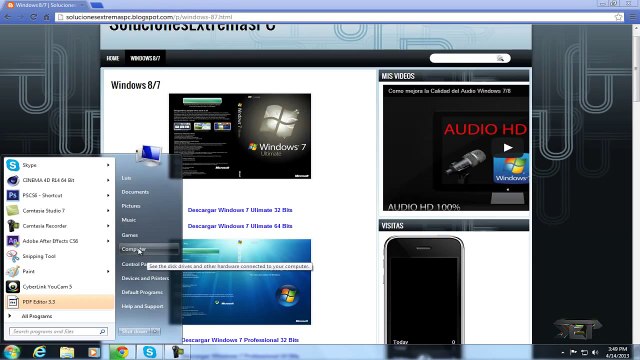Bookmark page with the star icon
The height and width of the screenshot is (360, 640).
[618, 17]
